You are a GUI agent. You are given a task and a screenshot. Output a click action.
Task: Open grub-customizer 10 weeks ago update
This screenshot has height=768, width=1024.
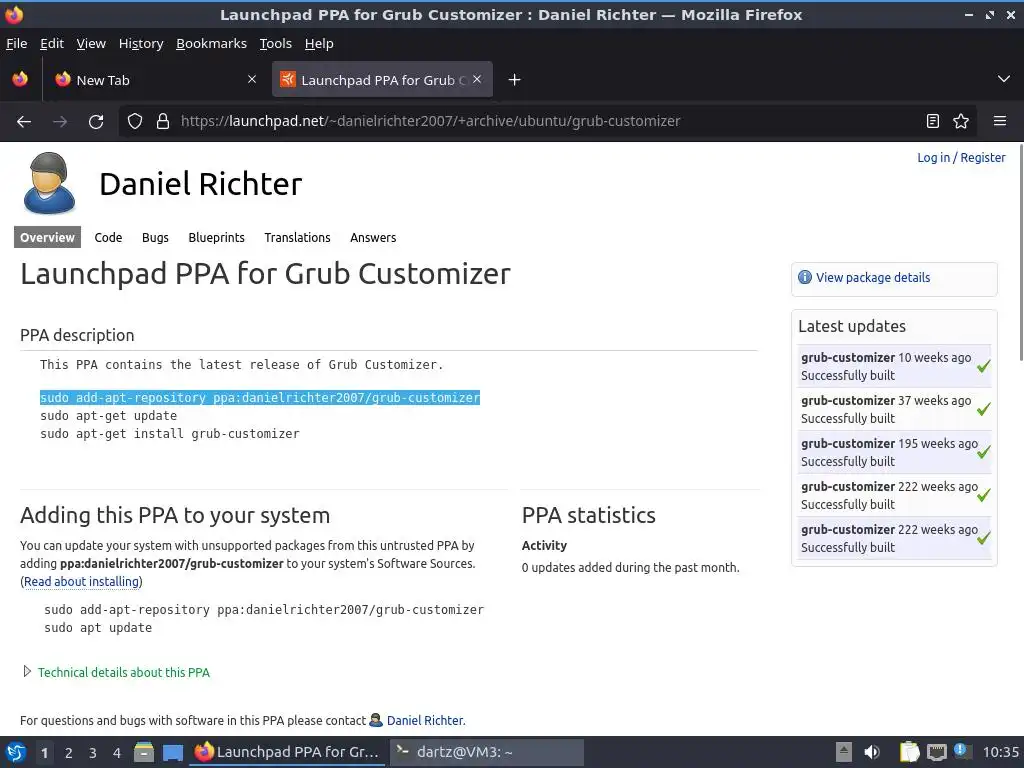pyautogui.click(x=895, y=366)
